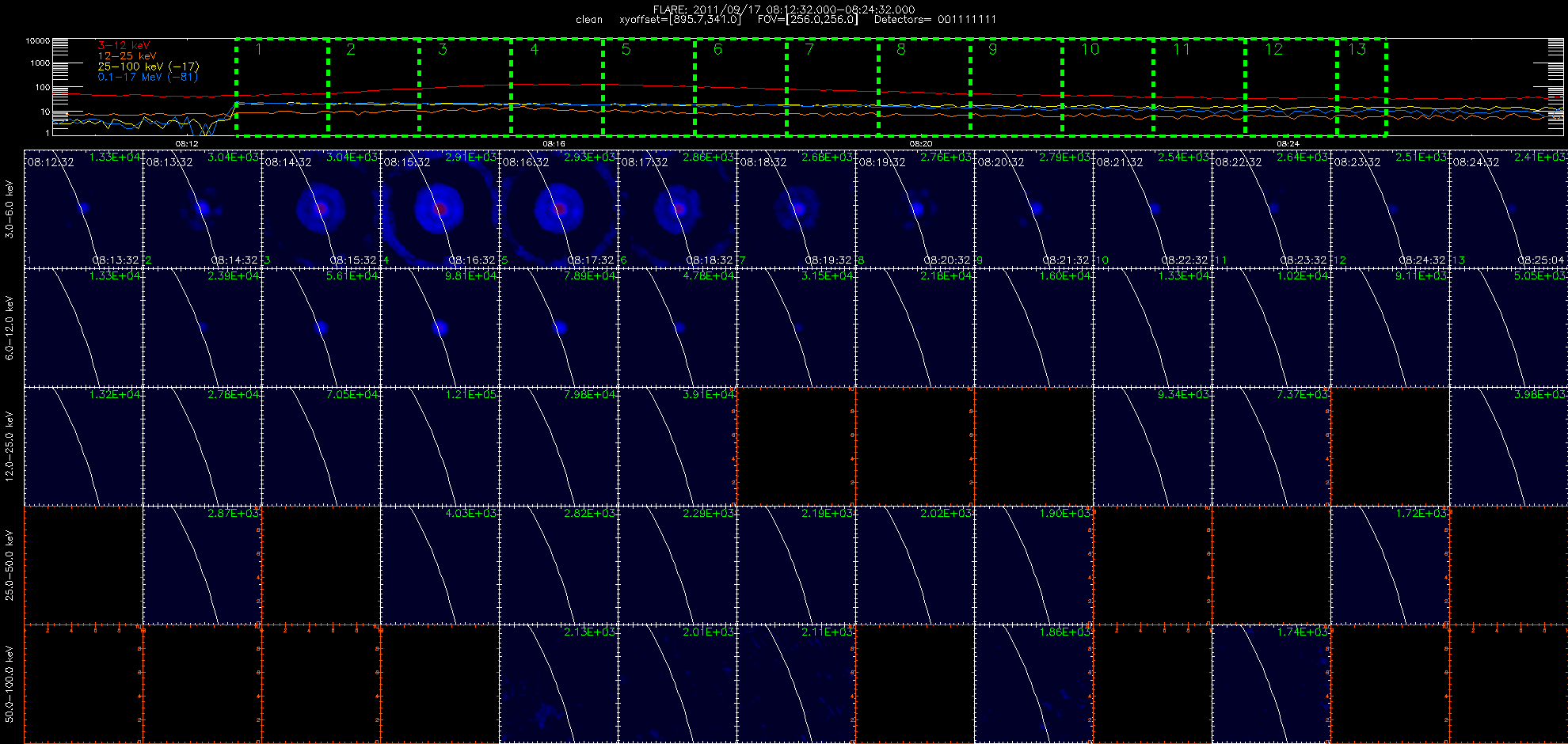Click the 08:15:32 start time in fourth panel
Image resolution: width=1568 pixels, height=744 pixels.
(407, 162)
